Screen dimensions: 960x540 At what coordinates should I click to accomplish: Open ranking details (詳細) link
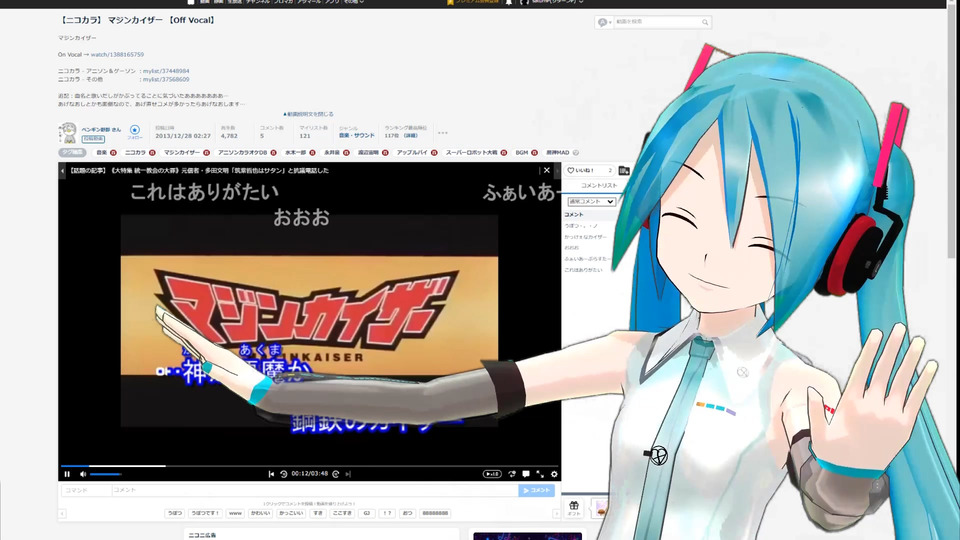[x=411, y=136]
